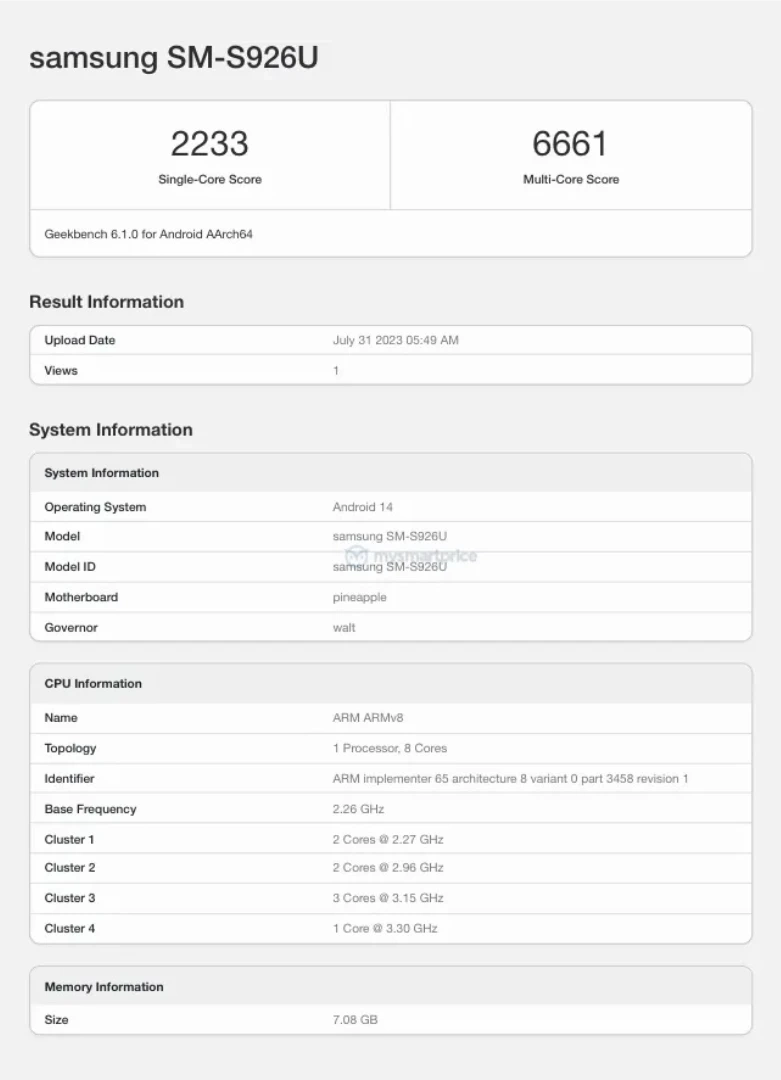Click the Geekbench 6.1.0 for Android AArch64 text
Image resolution: width=781 pixels, height=1080 pixels.
148,234
